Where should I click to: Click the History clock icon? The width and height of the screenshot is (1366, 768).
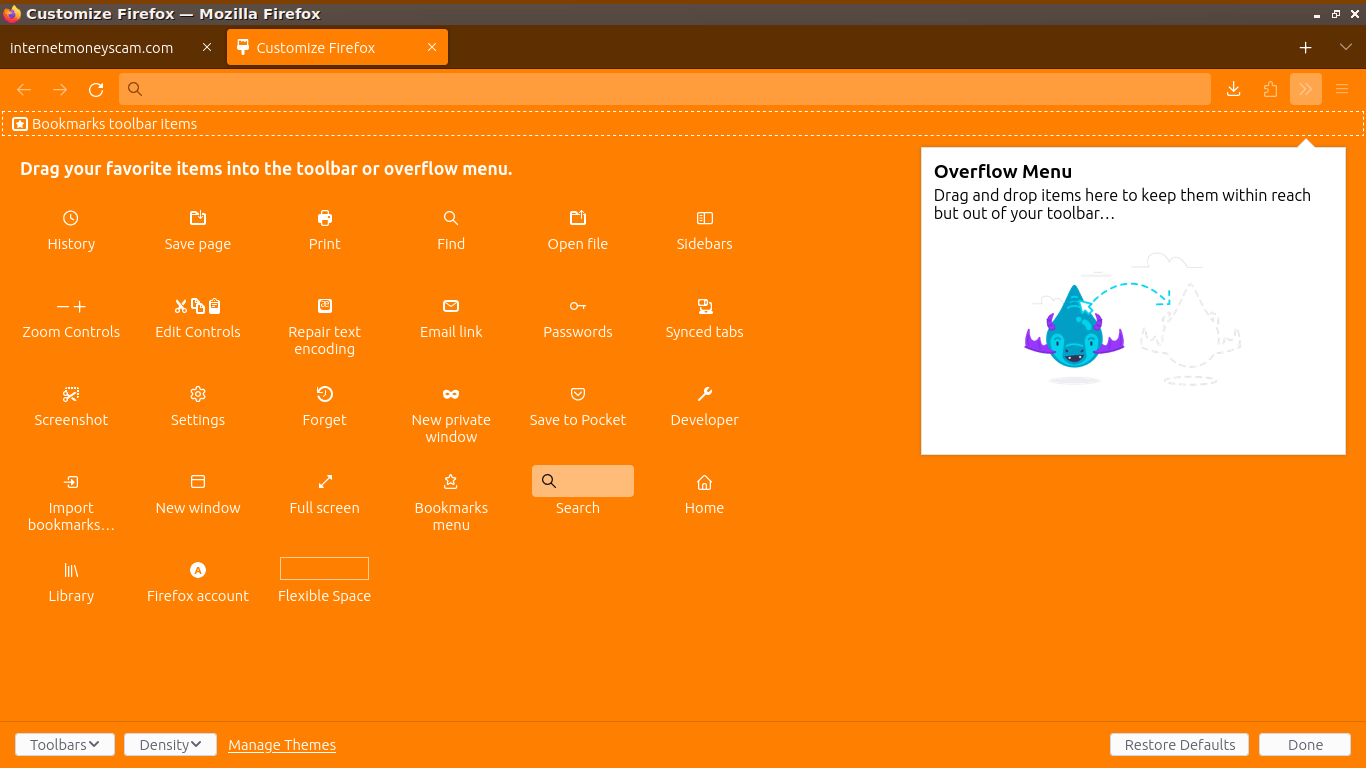[x=71, y=218]
